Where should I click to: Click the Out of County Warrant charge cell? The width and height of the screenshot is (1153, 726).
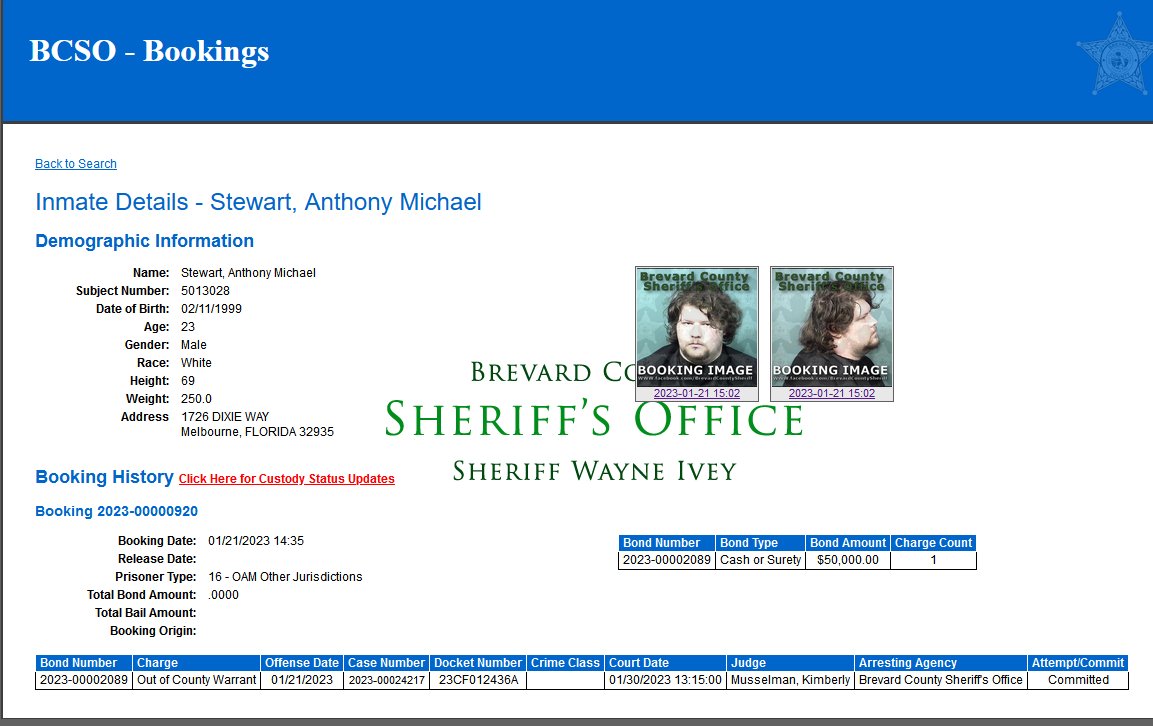click(x=197, y=680)
